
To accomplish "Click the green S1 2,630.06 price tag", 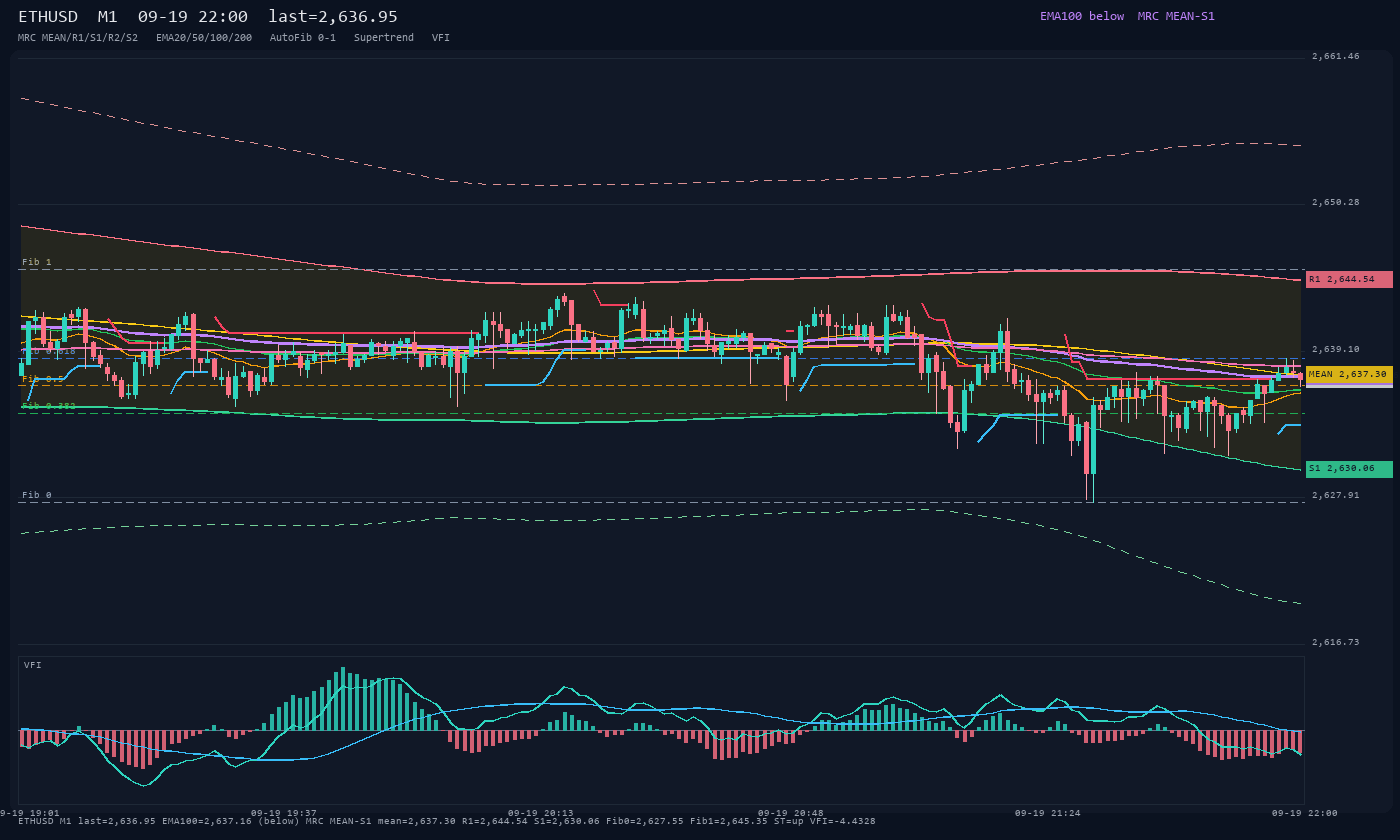I will (x=1349, y=469).
